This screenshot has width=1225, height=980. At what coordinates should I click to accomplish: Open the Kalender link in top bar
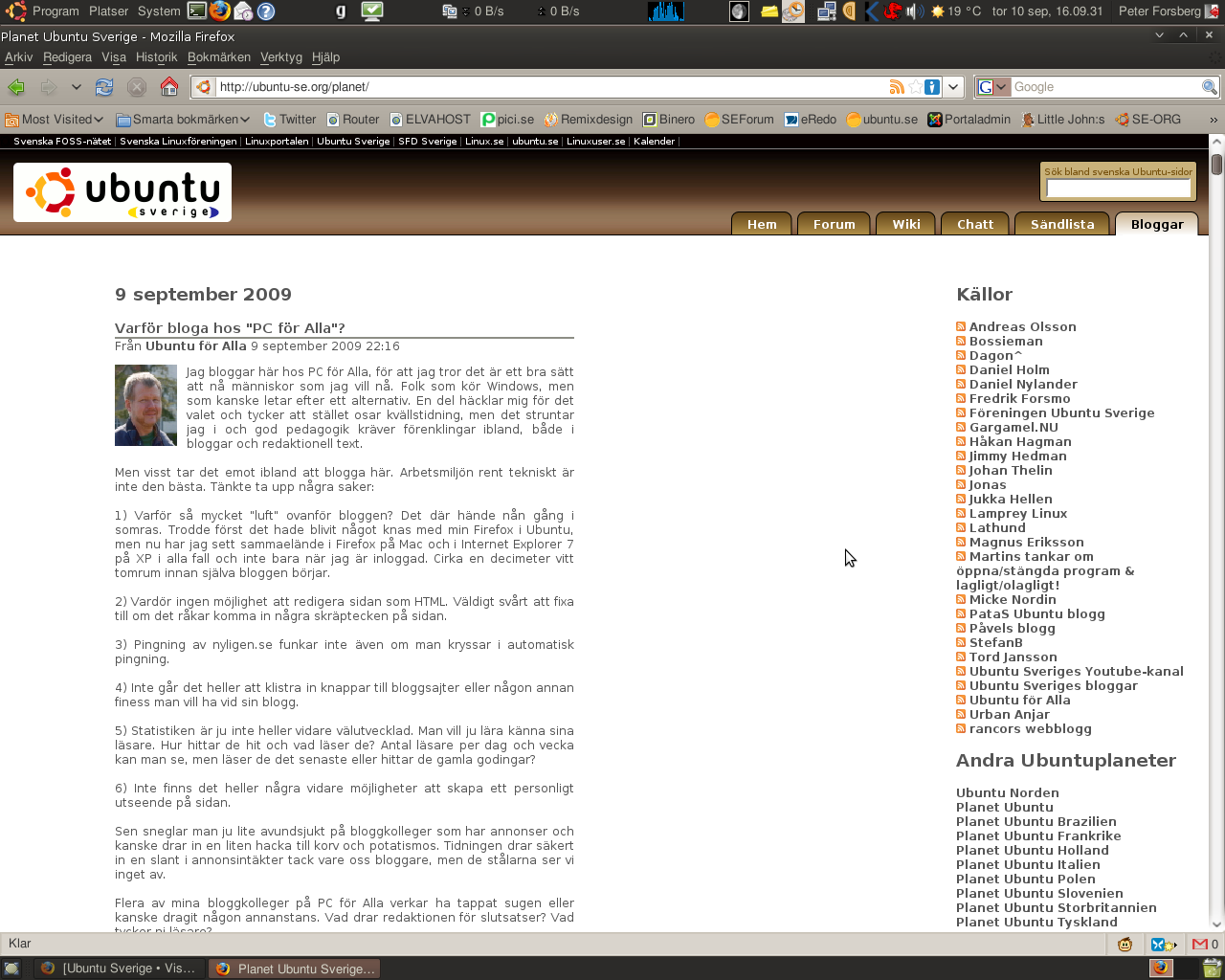point(654,142)
